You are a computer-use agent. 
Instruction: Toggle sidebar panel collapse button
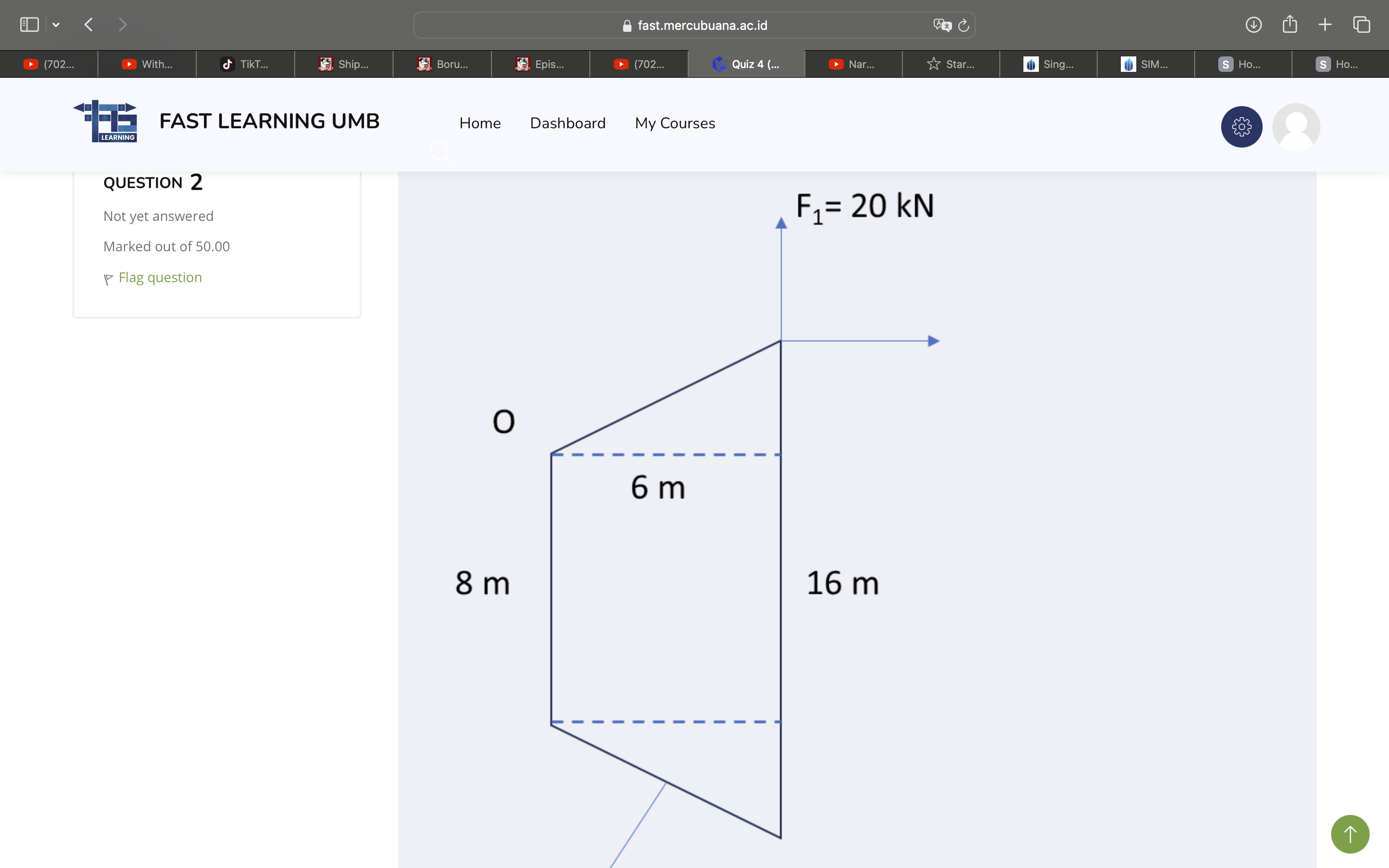click(x=29, y=24)
